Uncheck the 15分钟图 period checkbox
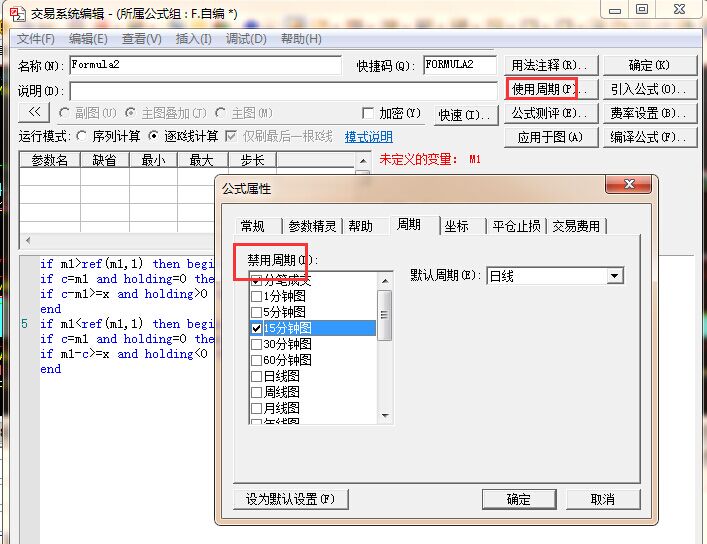 click(257, 328)
